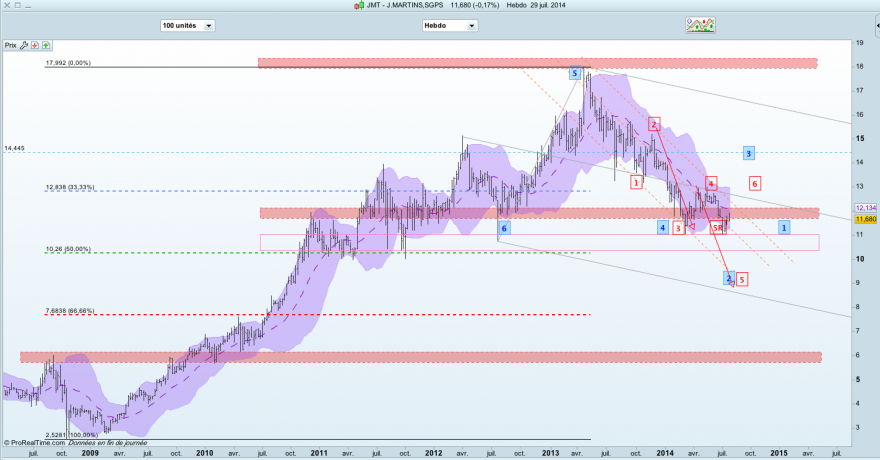Expand the side panel arrow at right edge
This screenshot has width=880, height=460.
(x=877, y=26)
